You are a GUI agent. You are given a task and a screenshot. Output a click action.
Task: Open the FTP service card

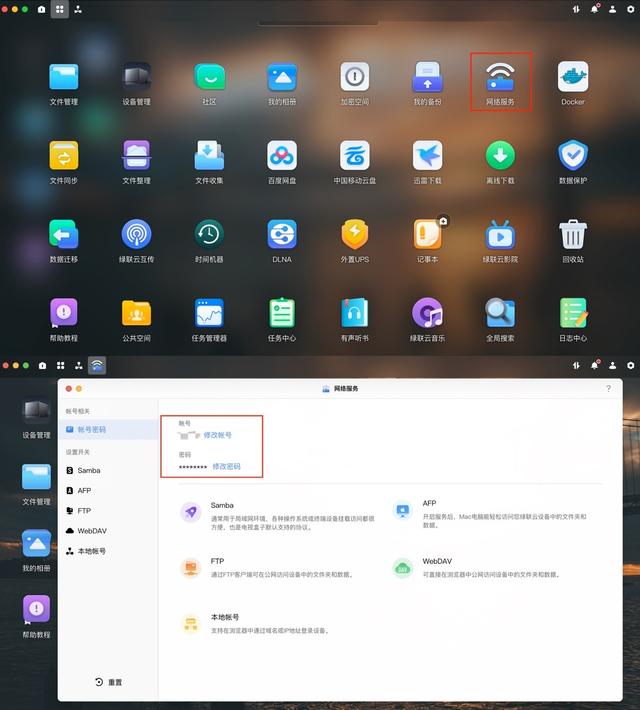(267, 568)
